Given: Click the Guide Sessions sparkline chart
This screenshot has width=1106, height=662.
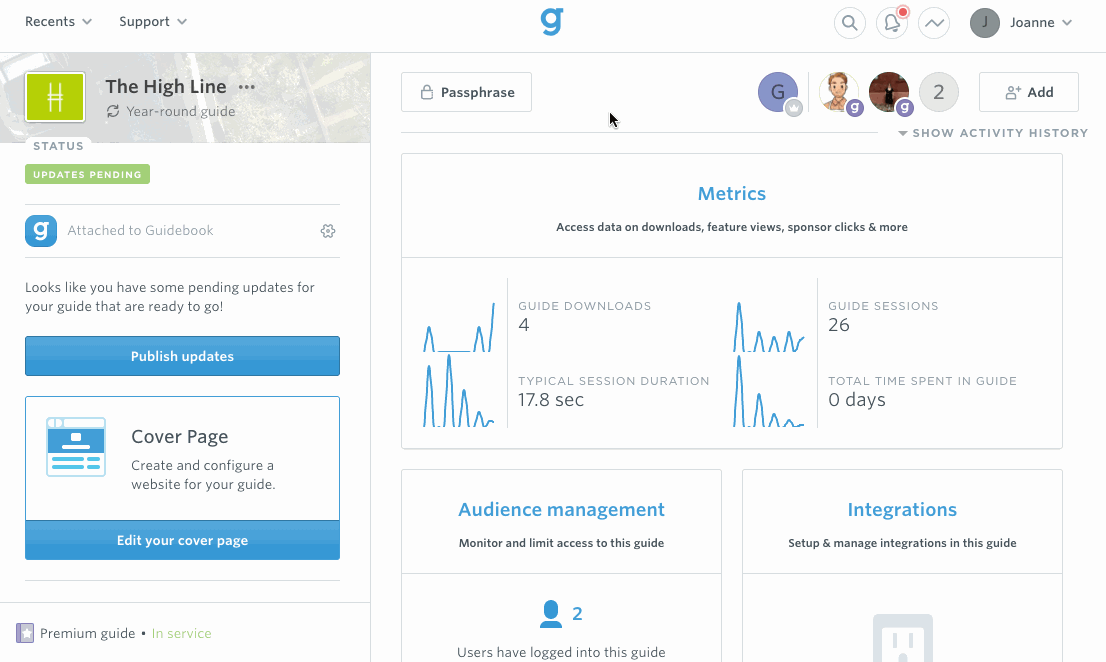Looking at the screenshot, I should coord(769,327).
